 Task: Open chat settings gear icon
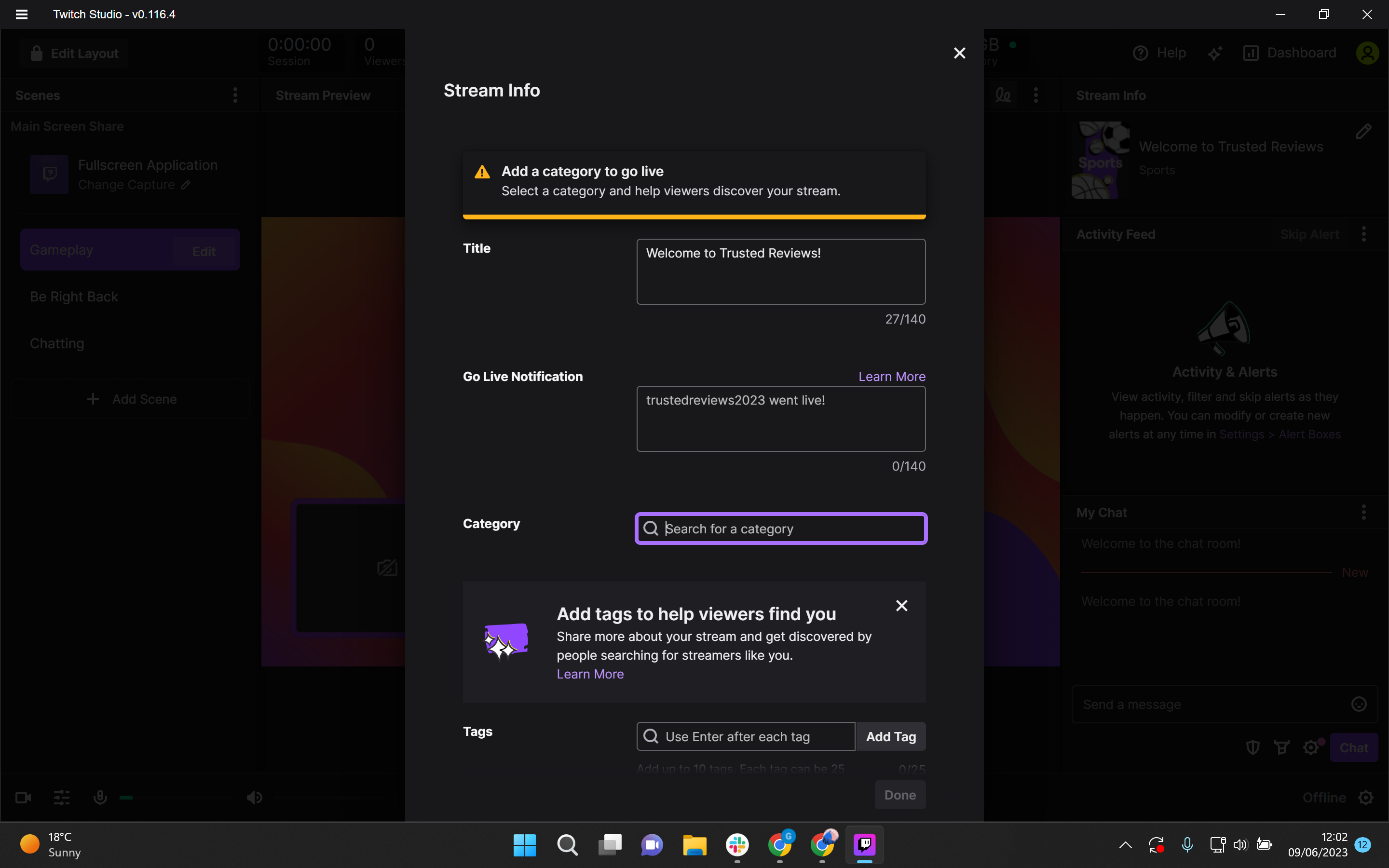(x=1311, y=747)
